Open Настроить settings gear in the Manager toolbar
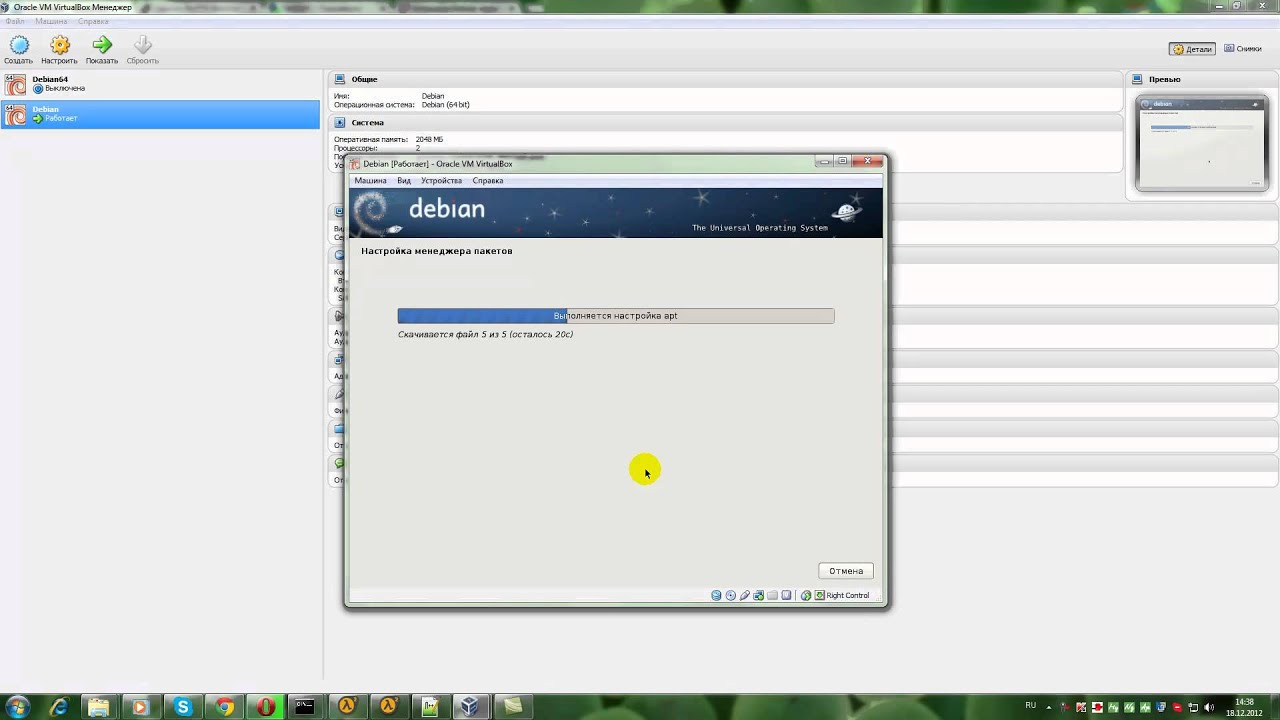The image size is (1280, 720). (x=60, y=45)
